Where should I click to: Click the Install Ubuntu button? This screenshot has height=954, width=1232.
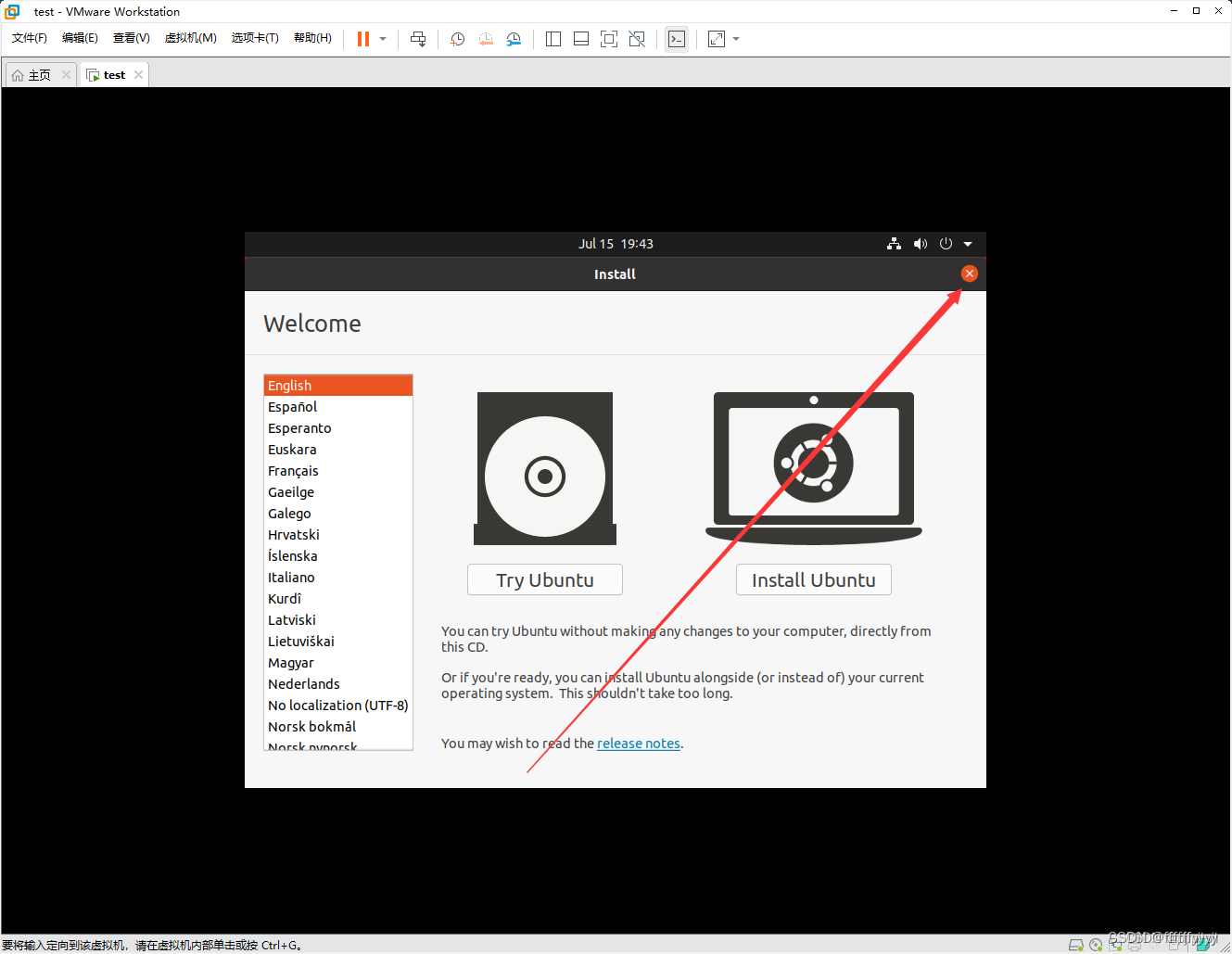click(x=814, y=580)
